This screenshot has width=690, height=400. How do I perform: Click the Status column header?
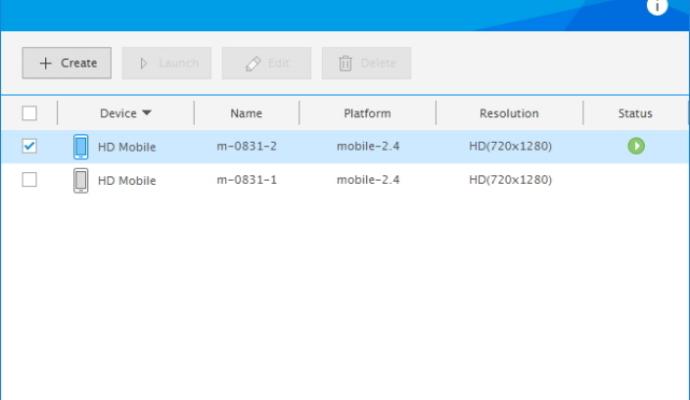tap(635, 113)
